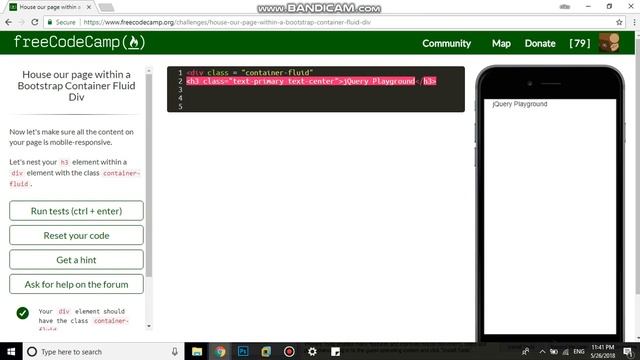Open Settings gear in taskbar
640x360 pixels.
[312, 351]
